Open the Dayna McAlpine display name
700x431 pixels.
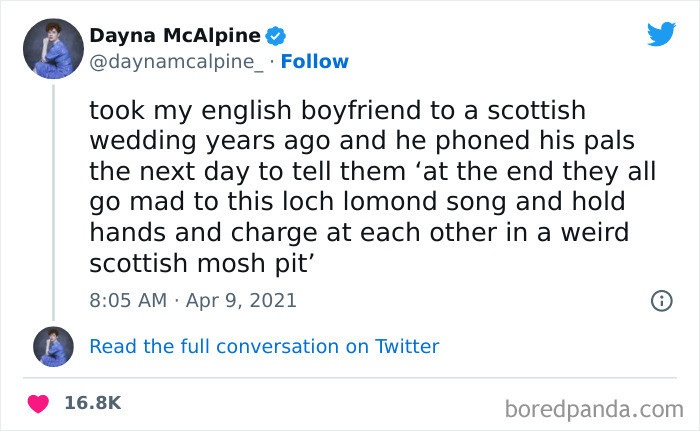tap(175, 36)
